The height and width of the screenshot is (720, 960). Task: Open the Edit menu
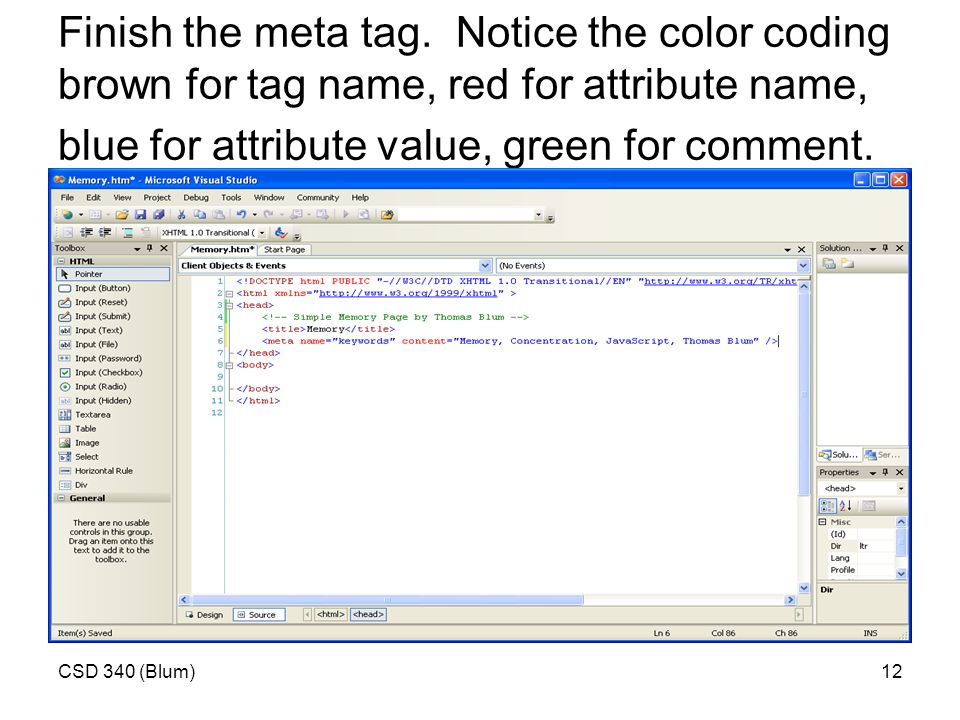93,198
